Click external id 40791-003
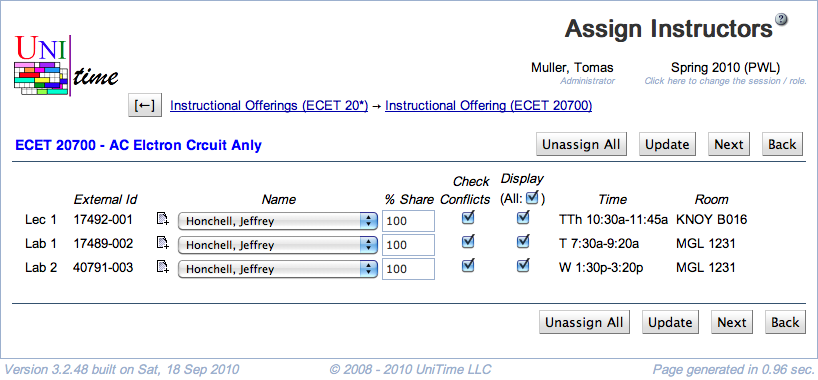Viewport: 818px width, 380px height. click(x=103, y=268)
